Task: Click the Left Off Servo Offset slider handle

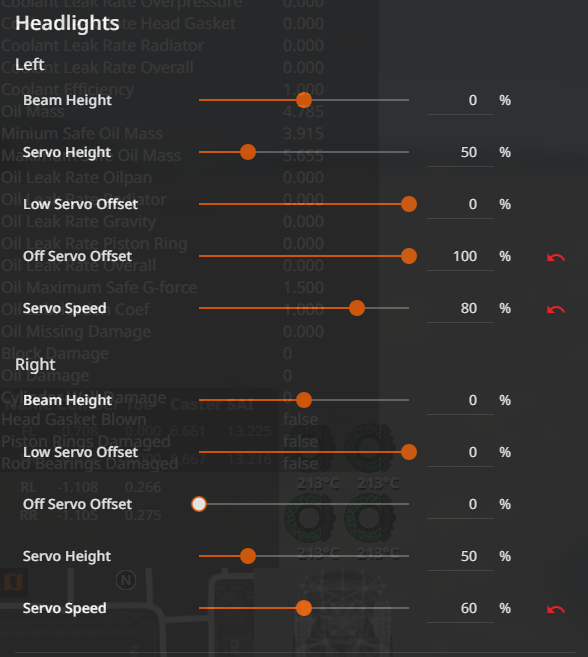Action: [x=409, y=256]
